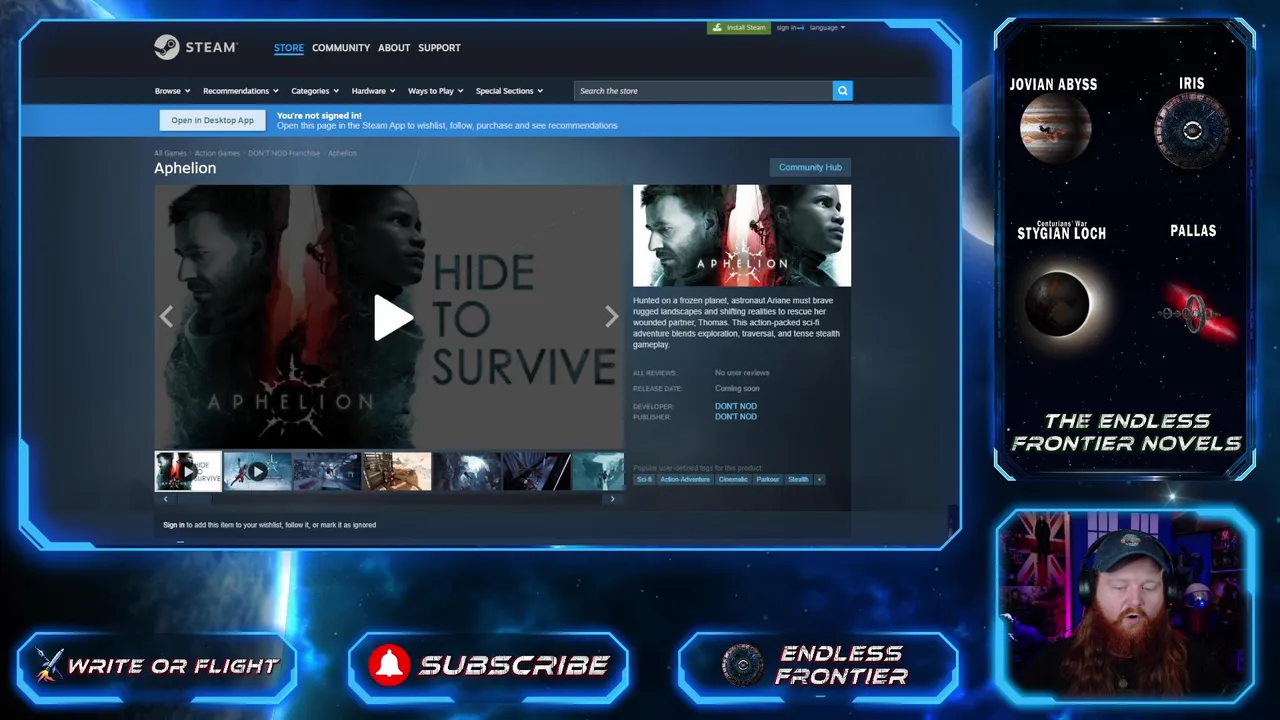1280x720 pixels.
Task: Select the Hide to Survive trailer thumbnail
Action: (x=188, y=471)
